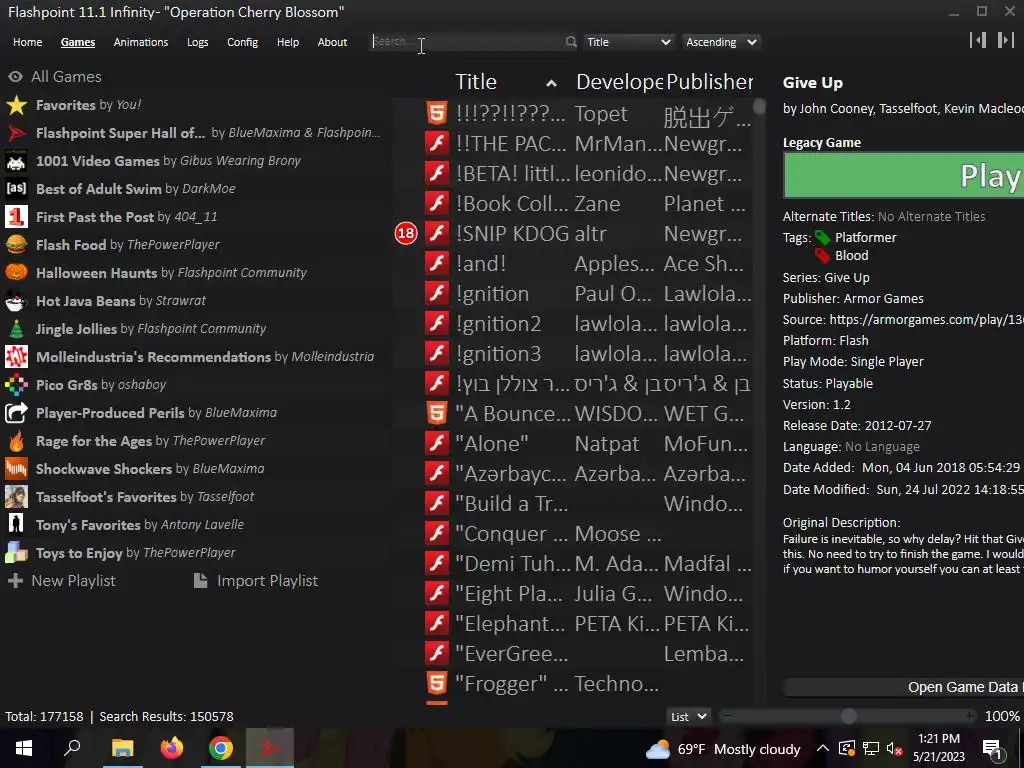Open the Rage for the Ages flame icon
Viewport: 1024px width, 768px height.
16,441
